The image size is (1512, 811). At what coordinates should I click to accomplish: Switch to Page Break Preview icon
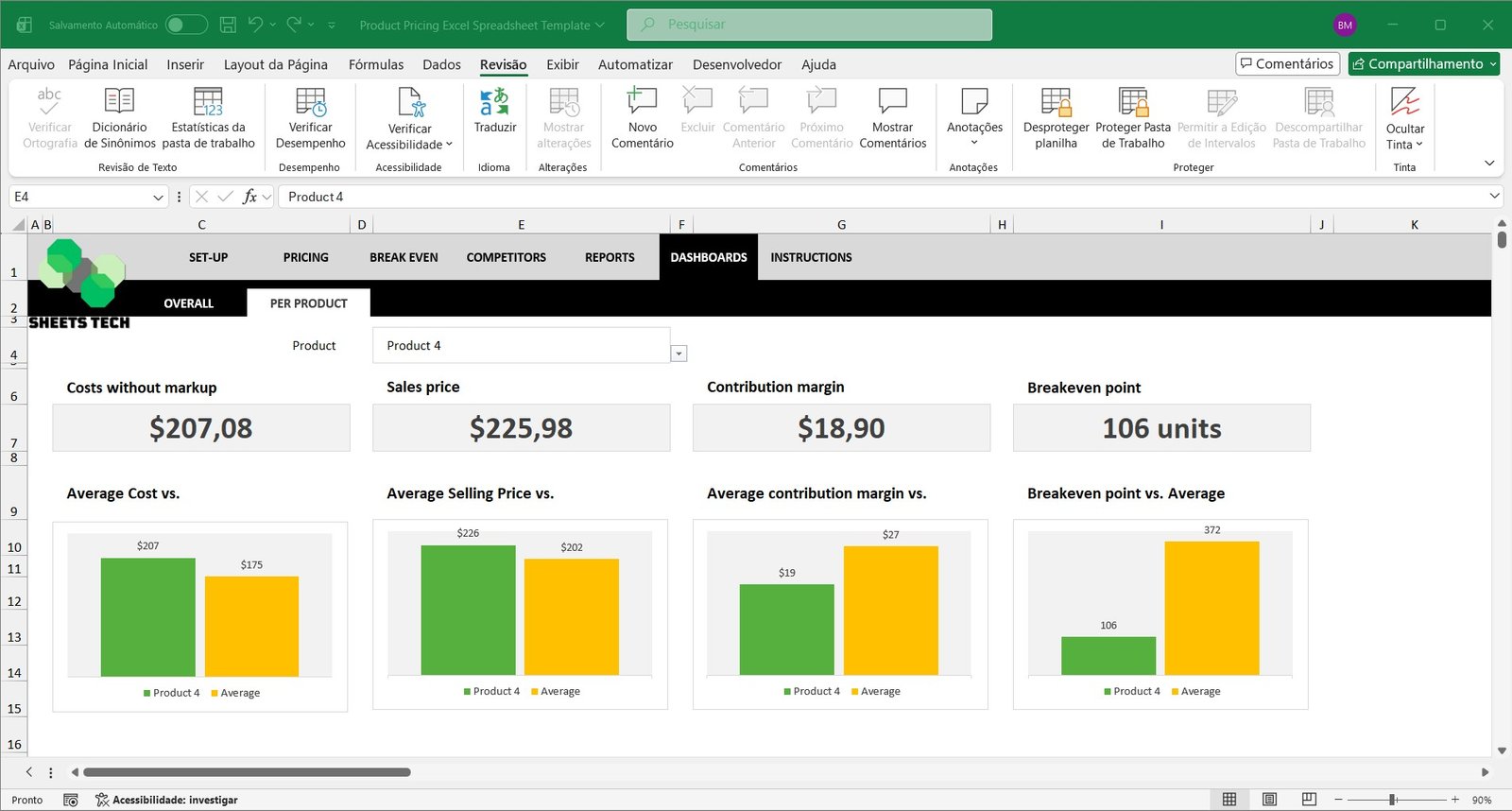click(x=1309, y=800)
